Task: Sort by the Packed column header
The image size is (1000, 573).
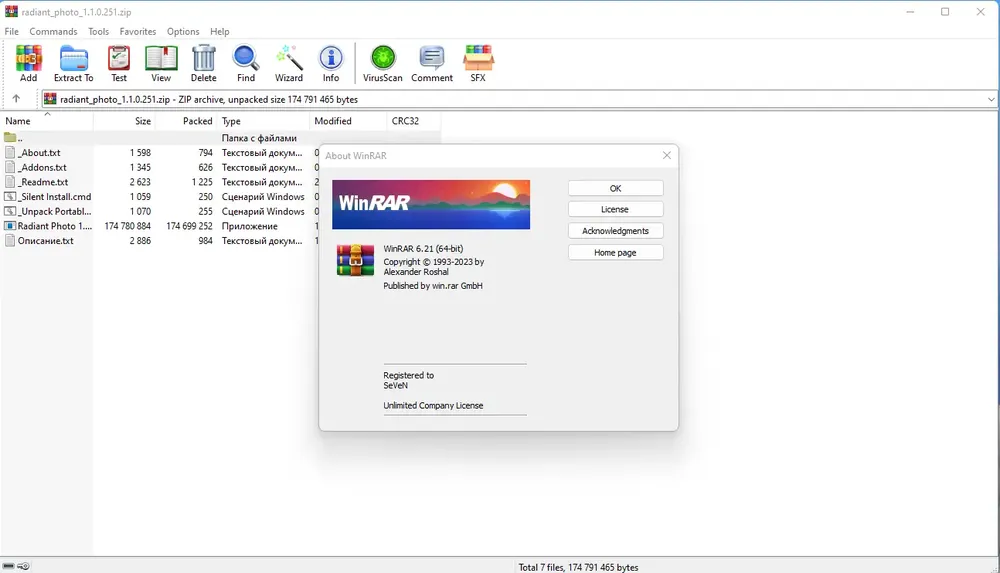Action: point(186,121)
